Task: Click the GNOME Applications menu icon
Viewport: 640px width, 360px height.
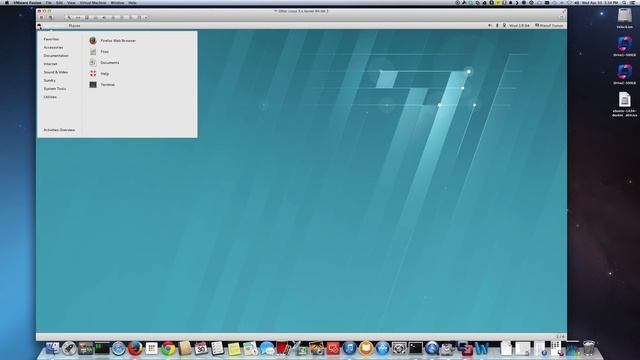Action: (40, 26)
